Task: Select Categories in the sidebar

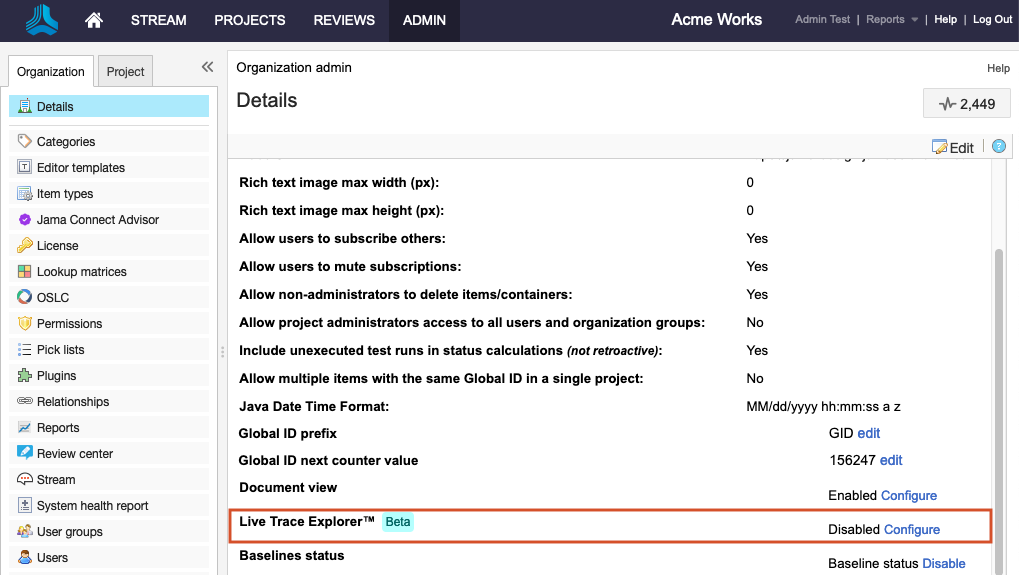Action: tap(109, 141)
